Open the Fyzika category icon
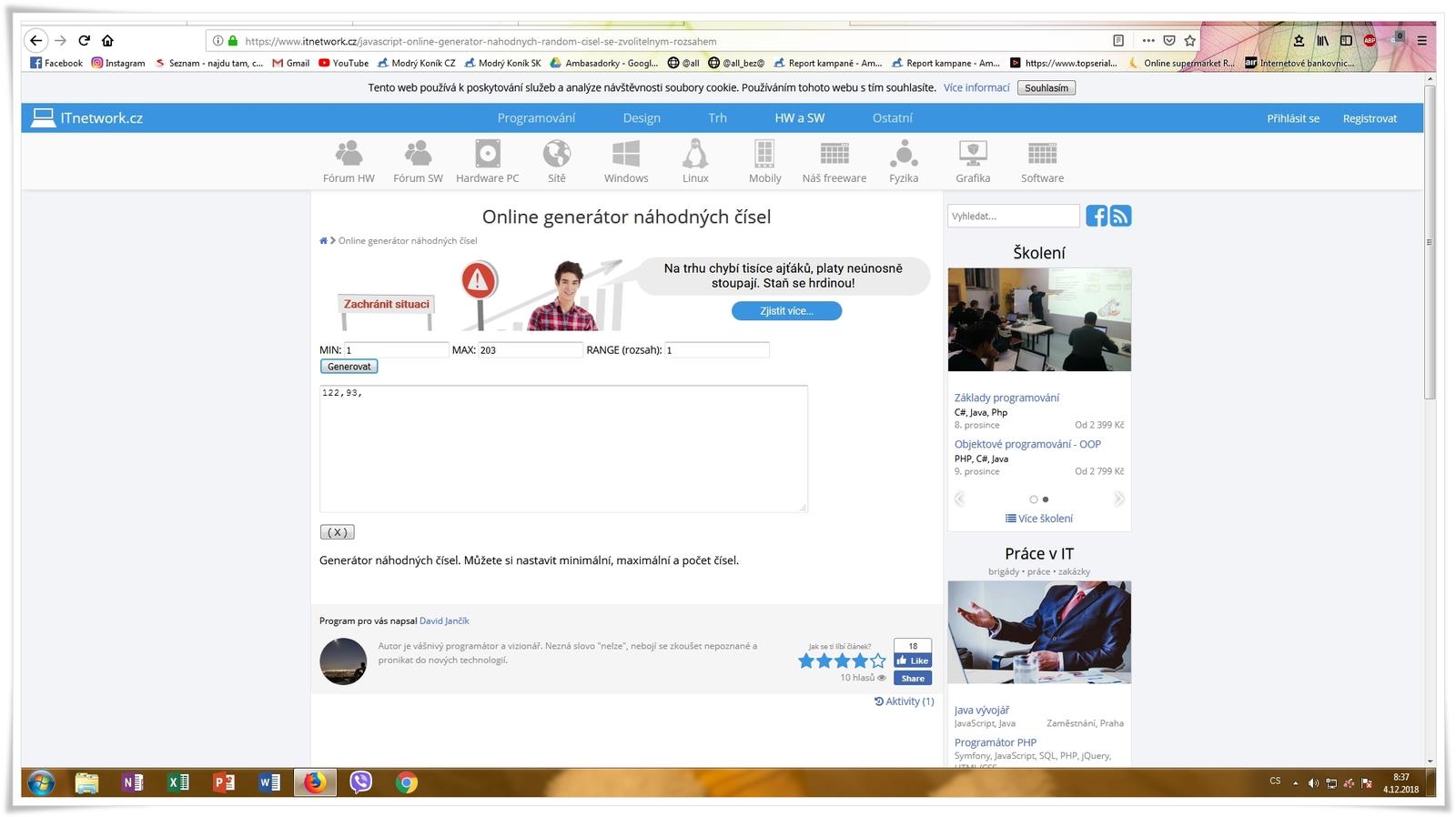 (904, 155)
